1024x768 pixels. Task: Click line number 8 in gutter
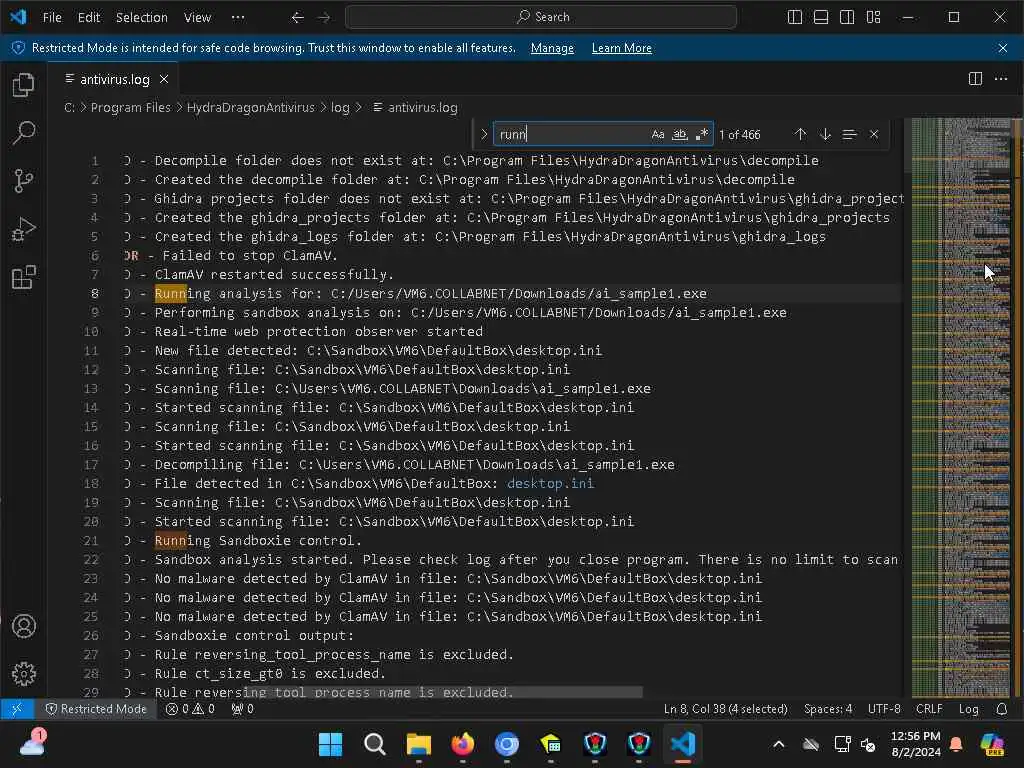click(95, 294)
